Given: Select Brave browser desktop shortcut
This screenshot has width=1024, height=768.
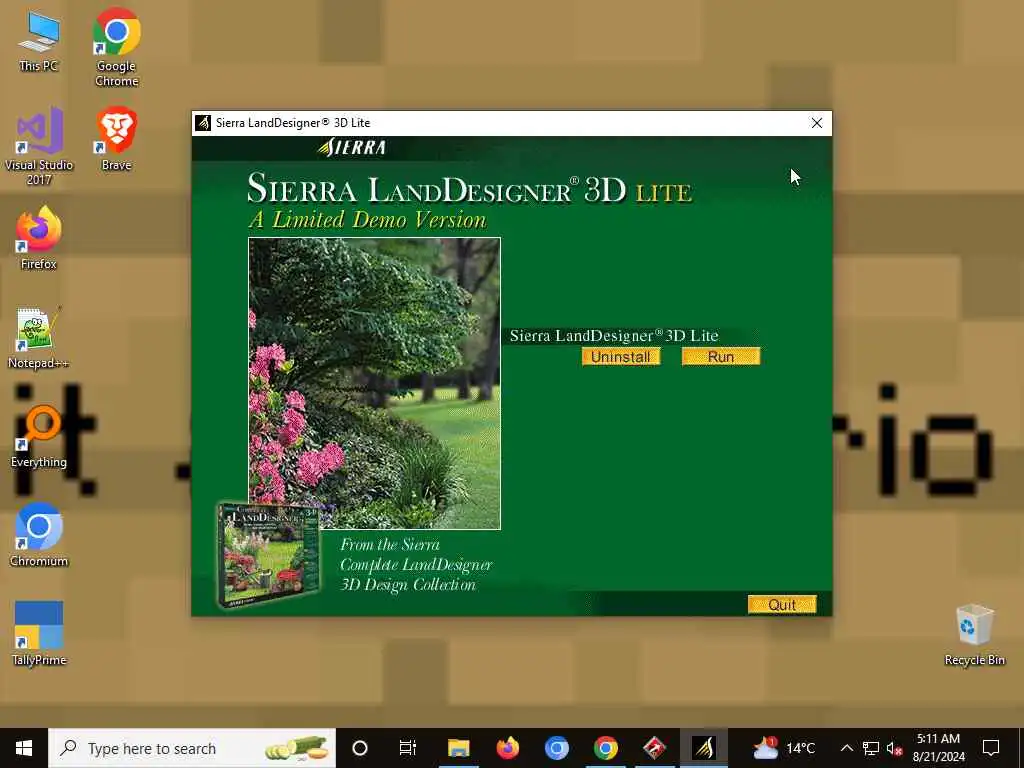Looking at the screenshot, I should point(116,138).
